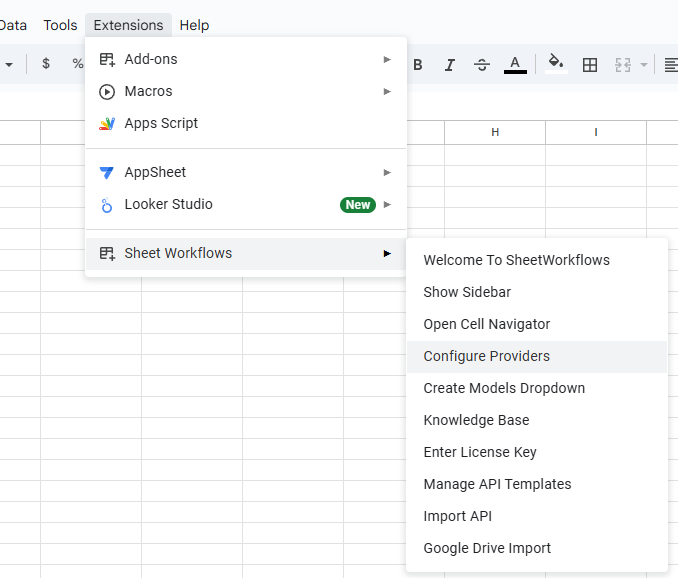Click the borders icon

590,65
